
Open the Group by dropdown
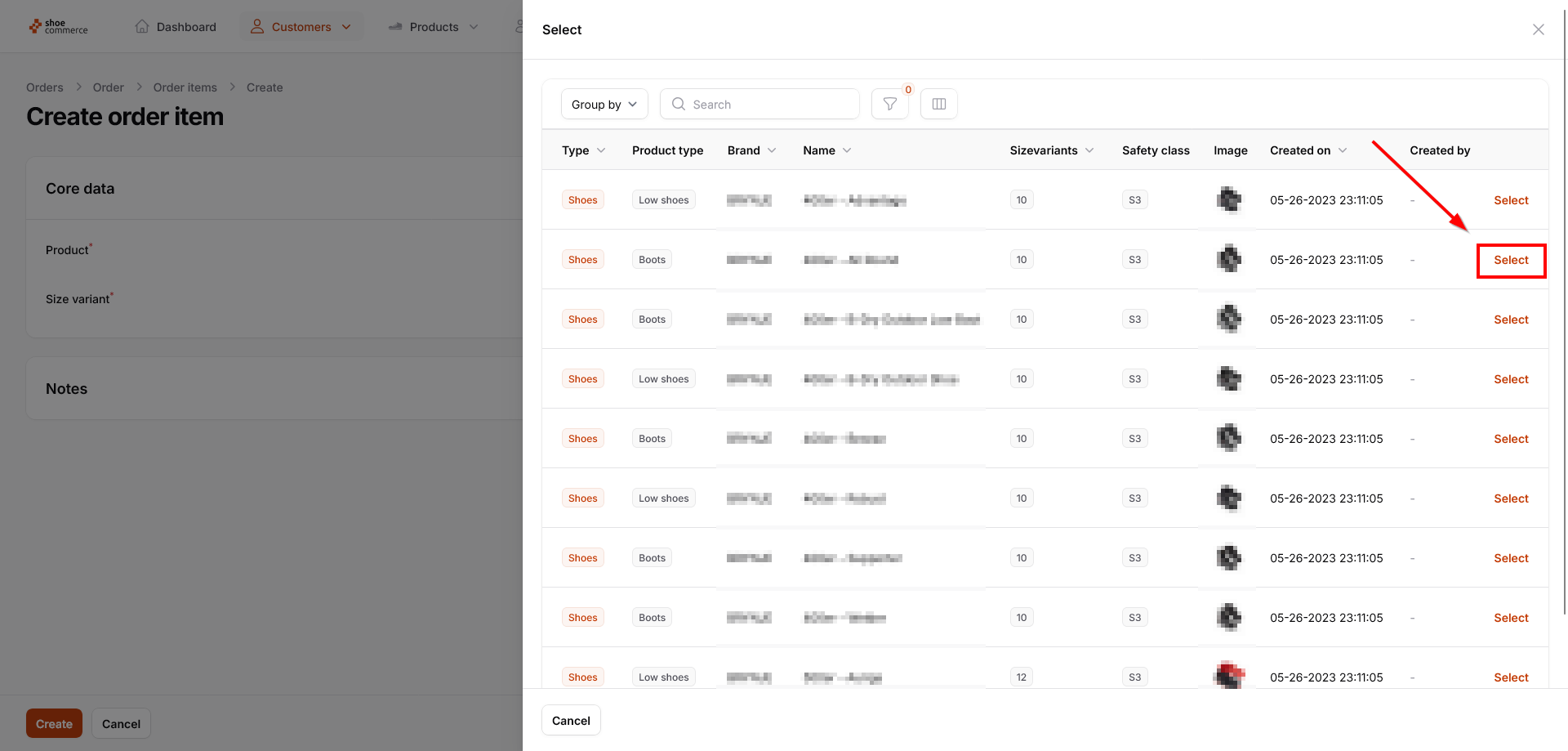(x=604, y=104)
